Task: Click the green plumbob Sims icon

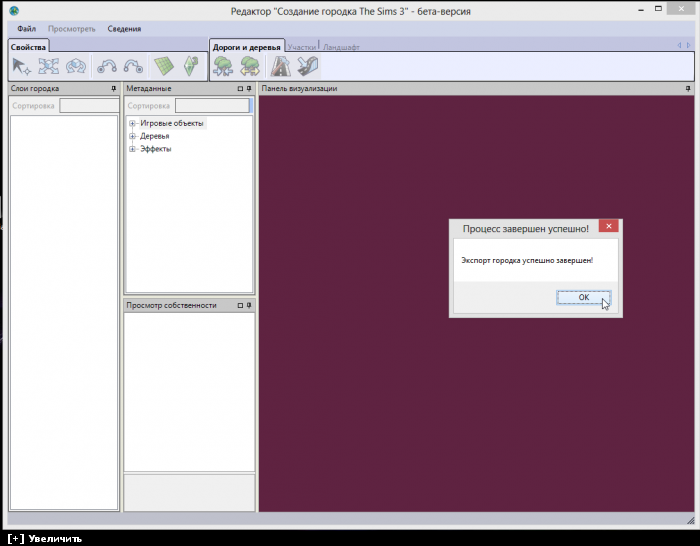Action: coord(191,66)
